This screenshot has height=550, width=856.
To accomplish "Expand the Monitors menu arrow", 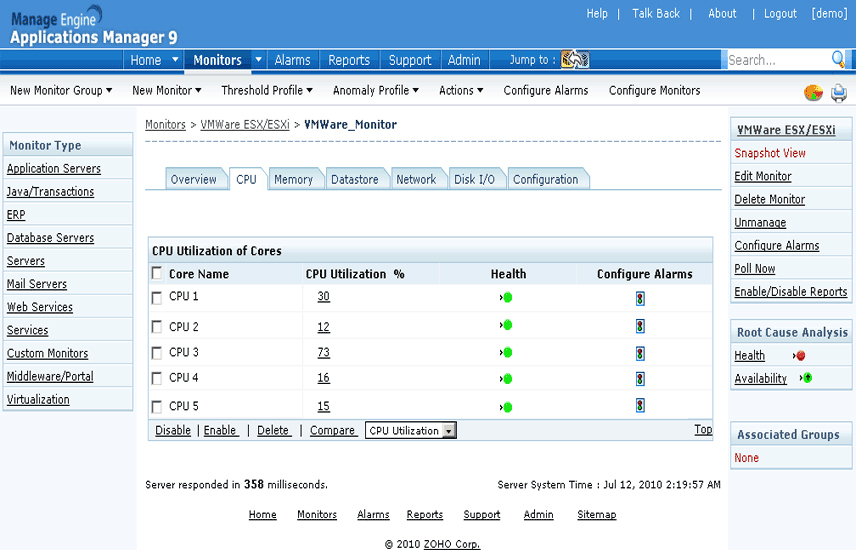I will [x=259, y=60].
